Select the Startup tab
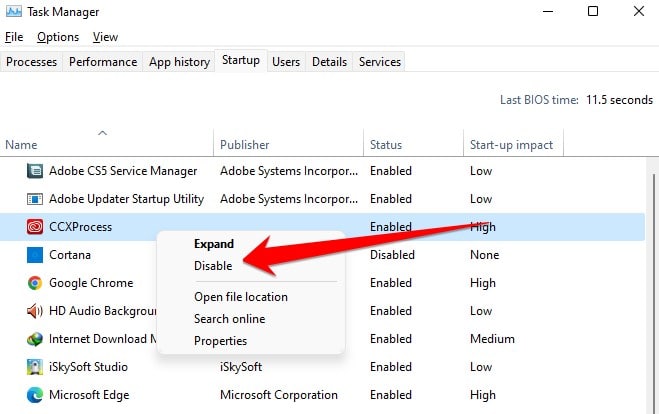This screenshot has height=414, width=659. pos(241,61)
